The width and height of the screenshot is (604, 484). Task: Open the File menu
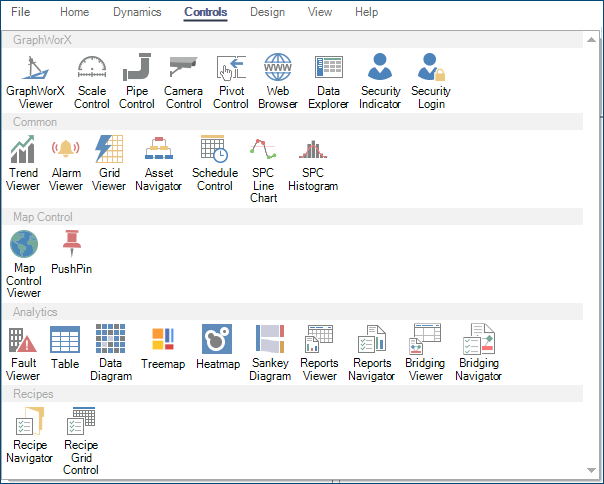coord(21,12)
